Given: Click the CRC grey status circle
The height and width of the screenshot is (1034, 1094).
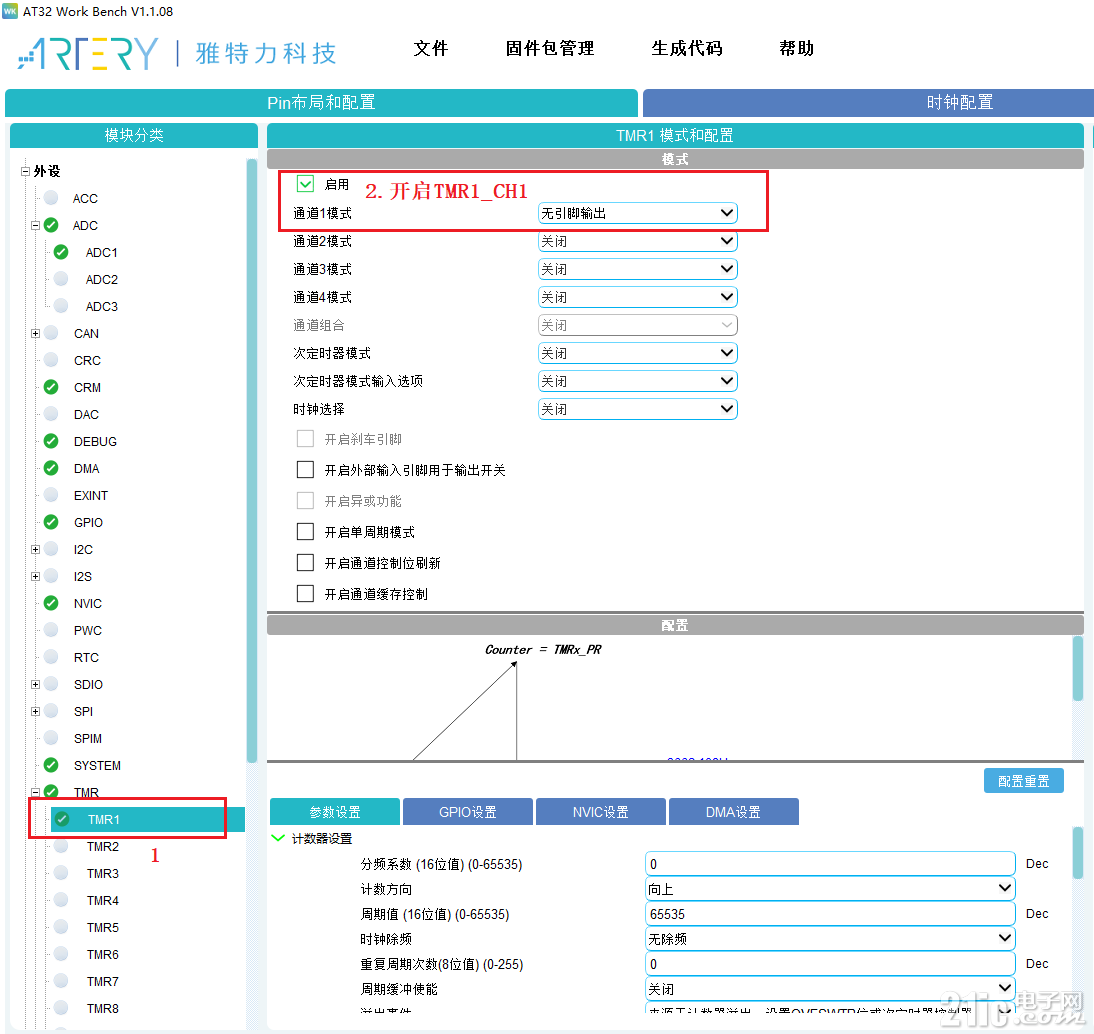Looking at the screenshot, I should [x=51, y=360].
